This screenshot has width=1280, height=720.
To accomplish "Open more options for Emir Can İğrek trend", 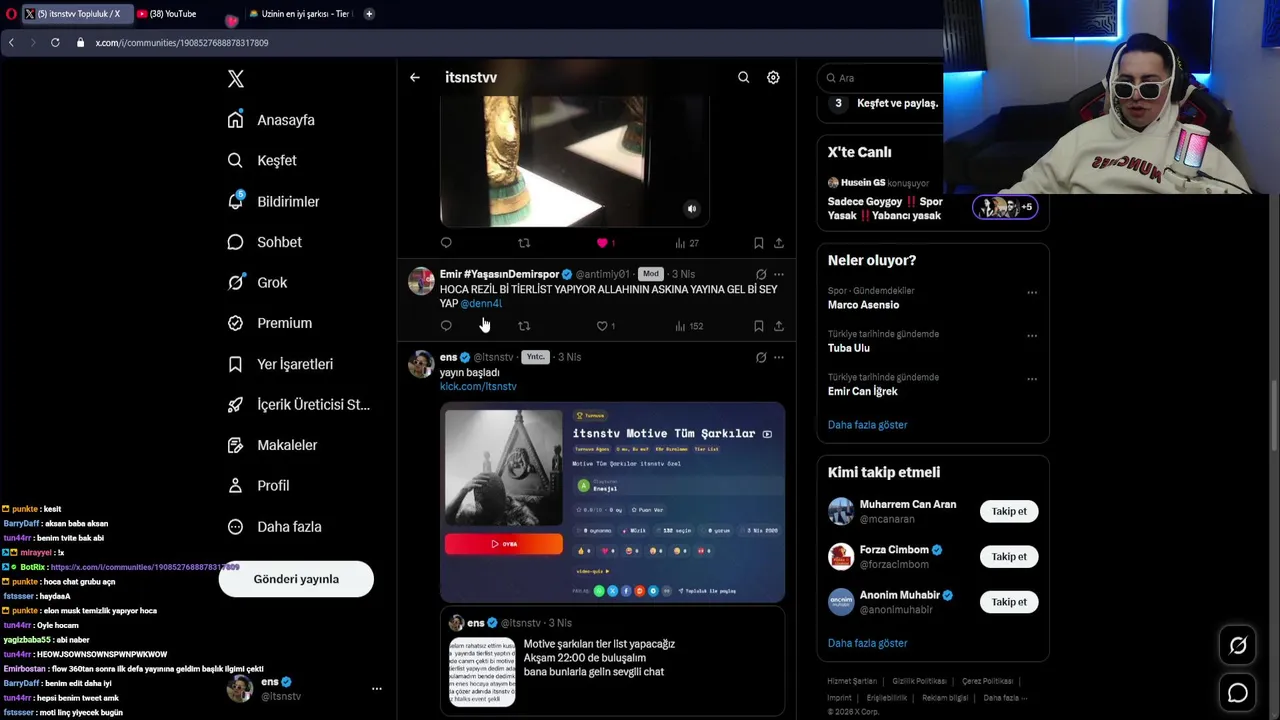I will coord(1032,379).
